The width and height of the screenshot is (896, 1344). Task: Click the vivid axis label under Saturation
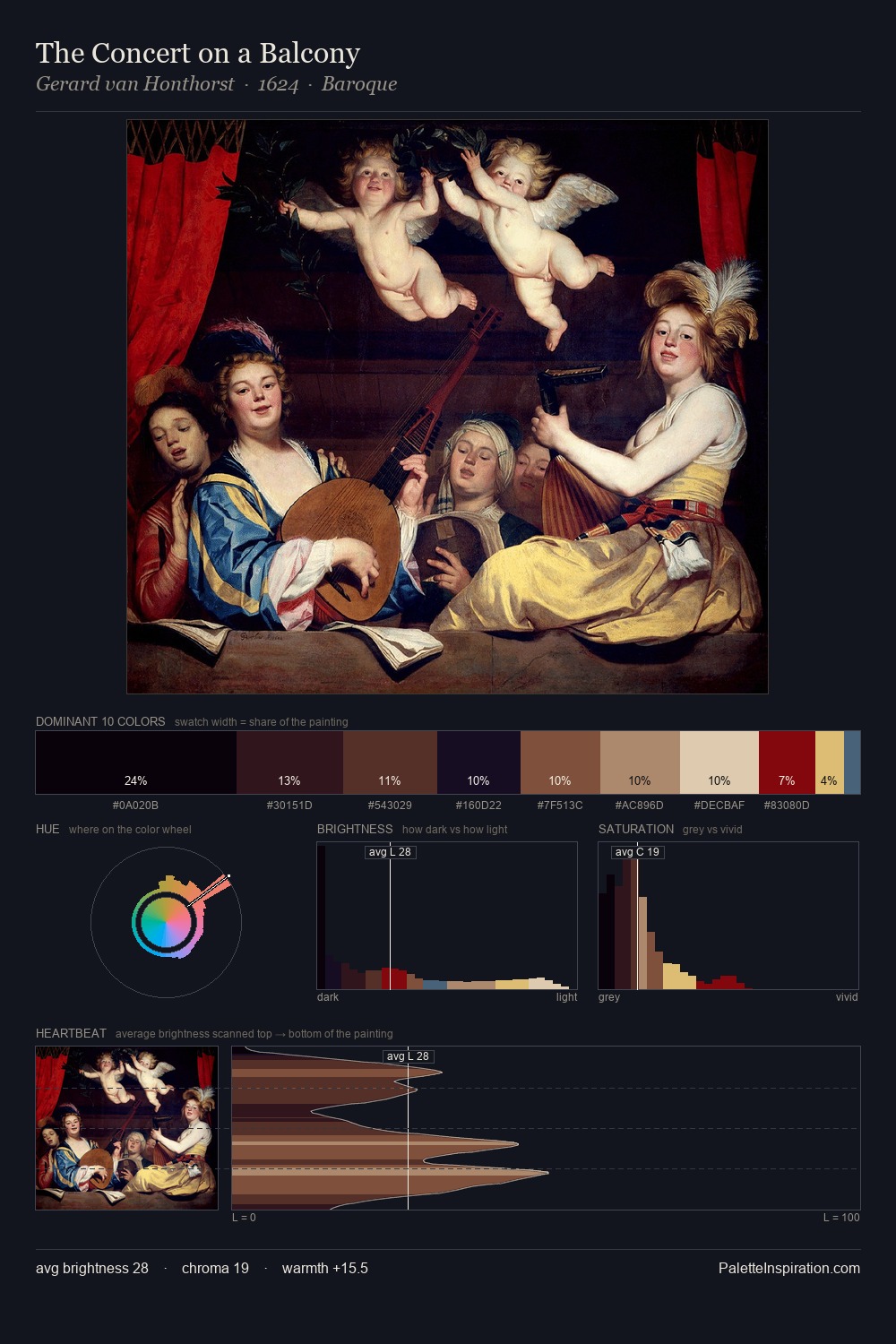847,997
